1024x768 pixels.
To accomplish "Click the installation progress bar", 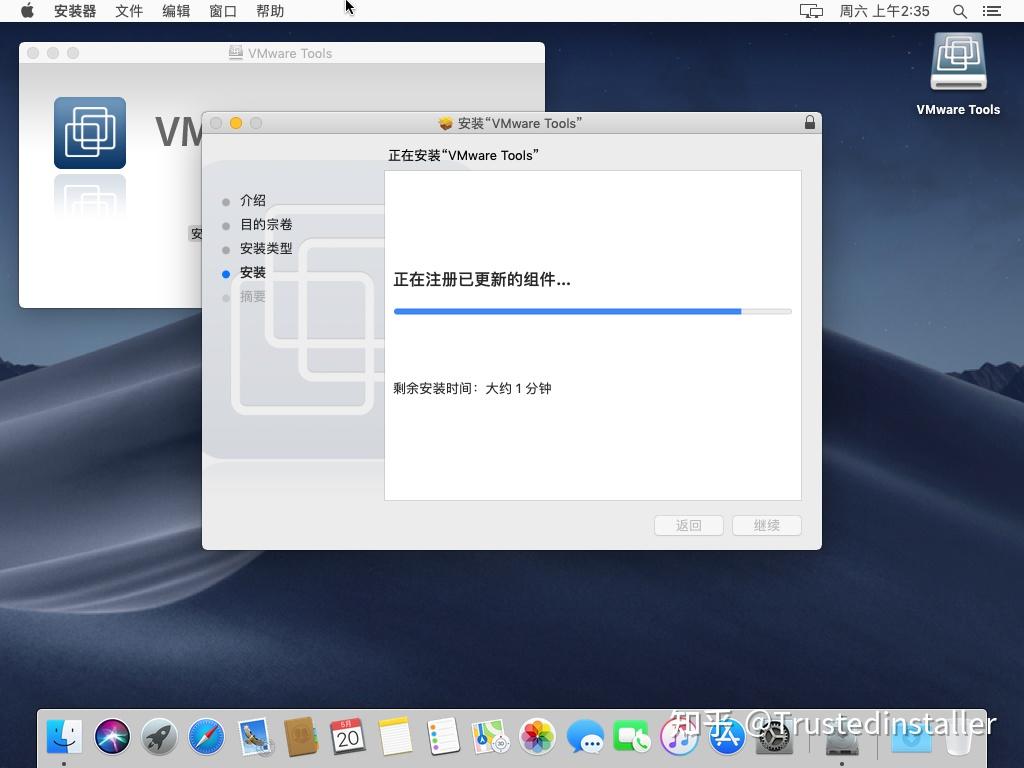I will 592,311.
